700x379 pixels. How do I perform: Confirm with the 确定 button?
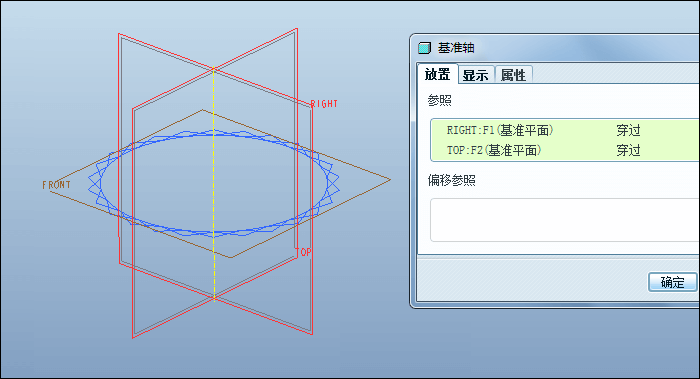click(x=672, y=282)
